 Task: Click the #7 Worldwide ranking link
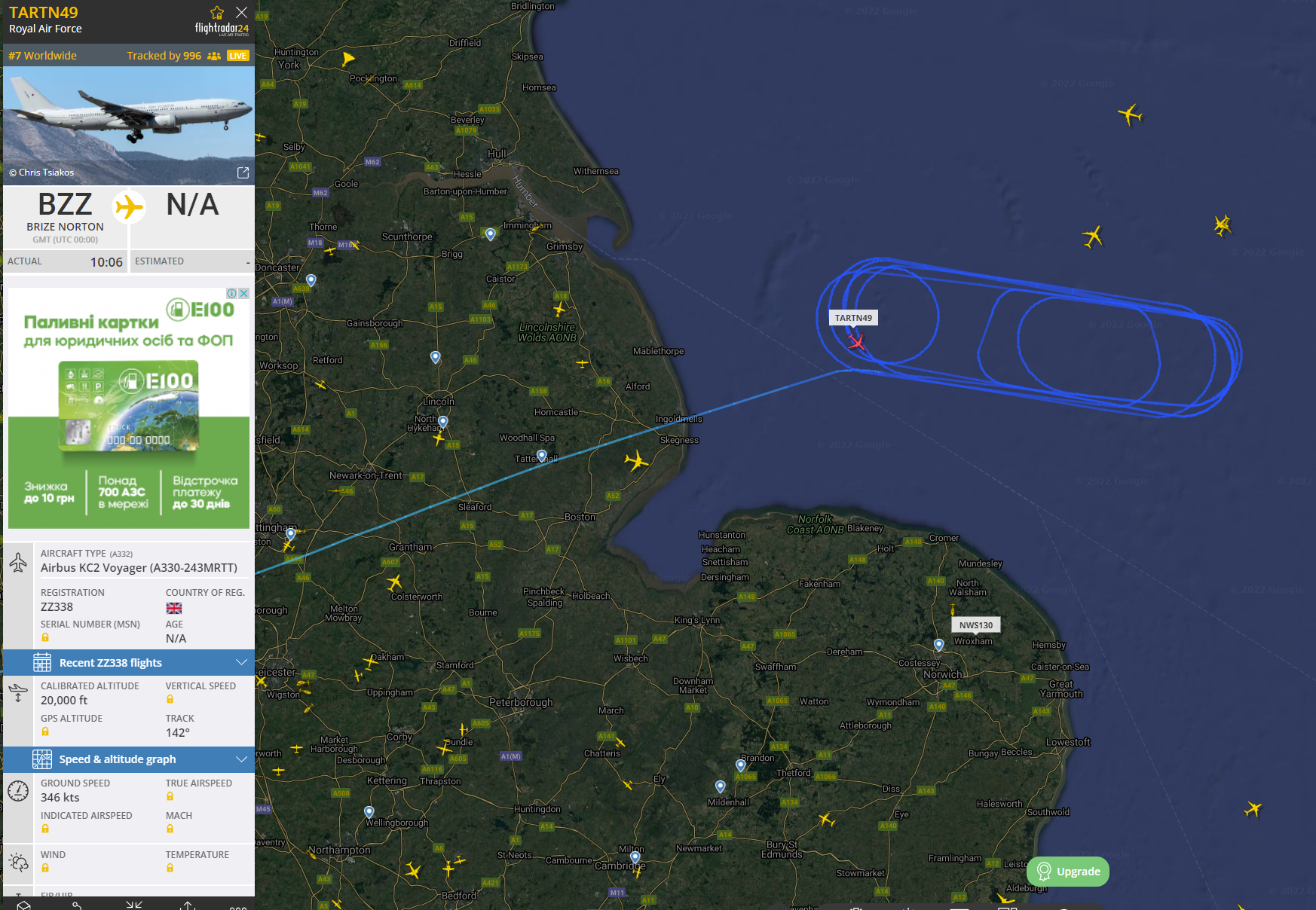tap(43, 56)
